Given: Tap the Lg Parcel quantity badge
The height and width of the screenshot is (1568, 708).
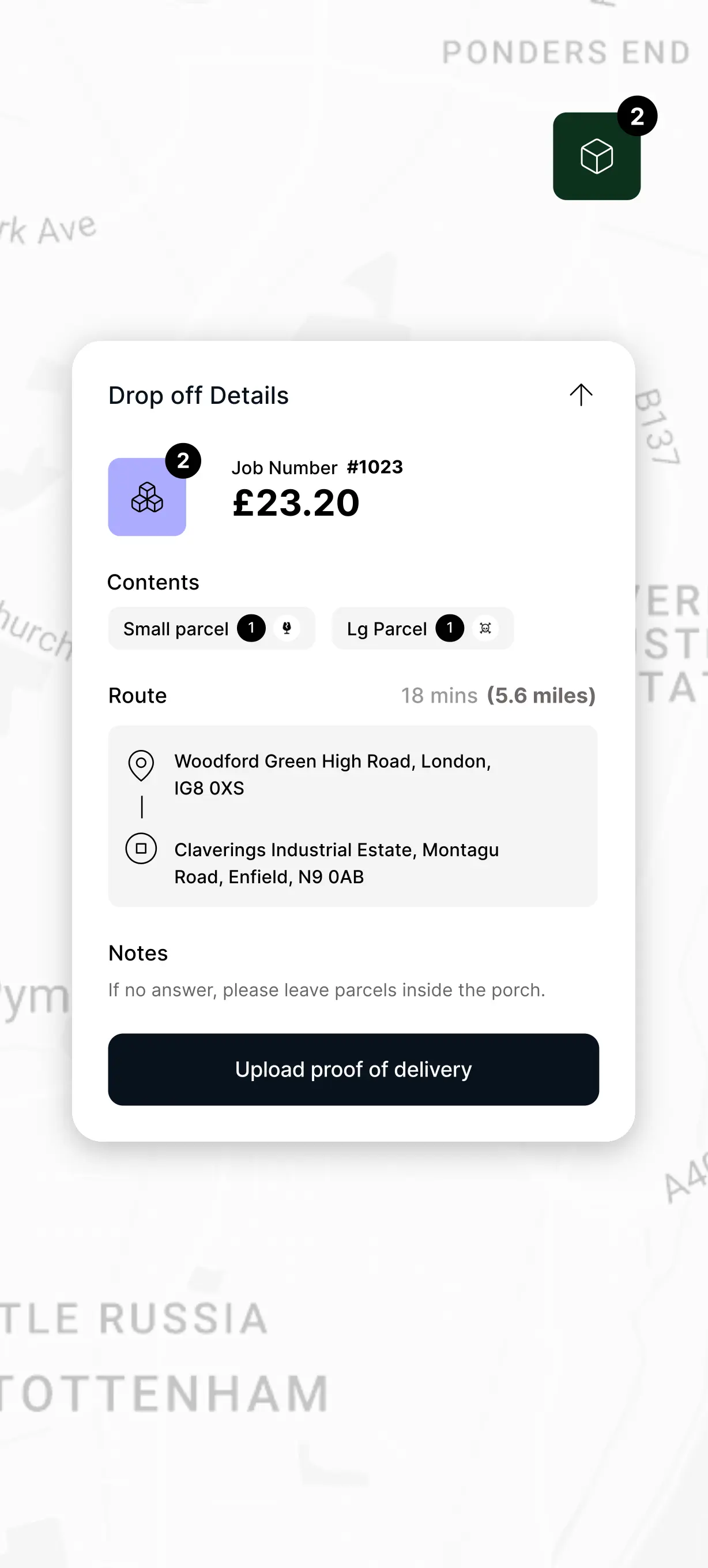Looking at the screenshot, I should pos(450,628).
